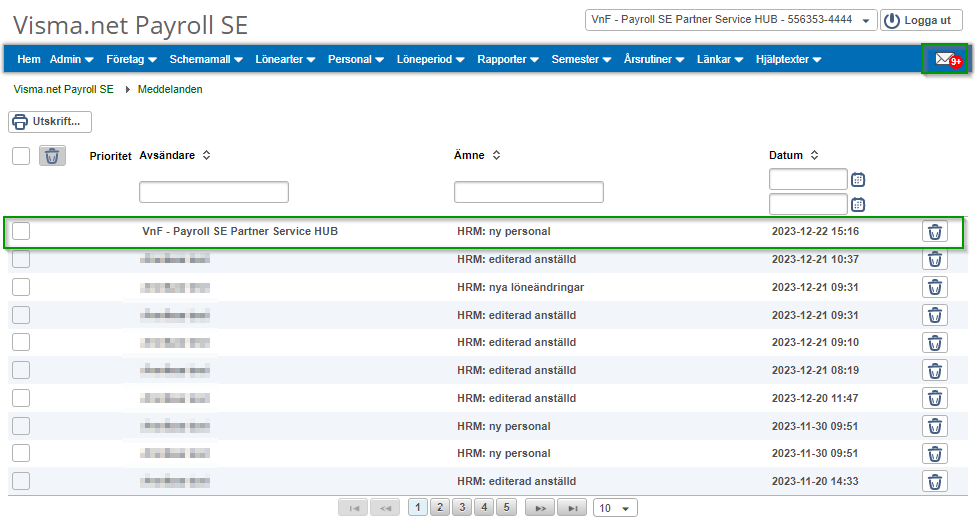The height and width of the screenshot is (531, 975).
Task: Expand the Företag menu
Action: tap(131, 60)
